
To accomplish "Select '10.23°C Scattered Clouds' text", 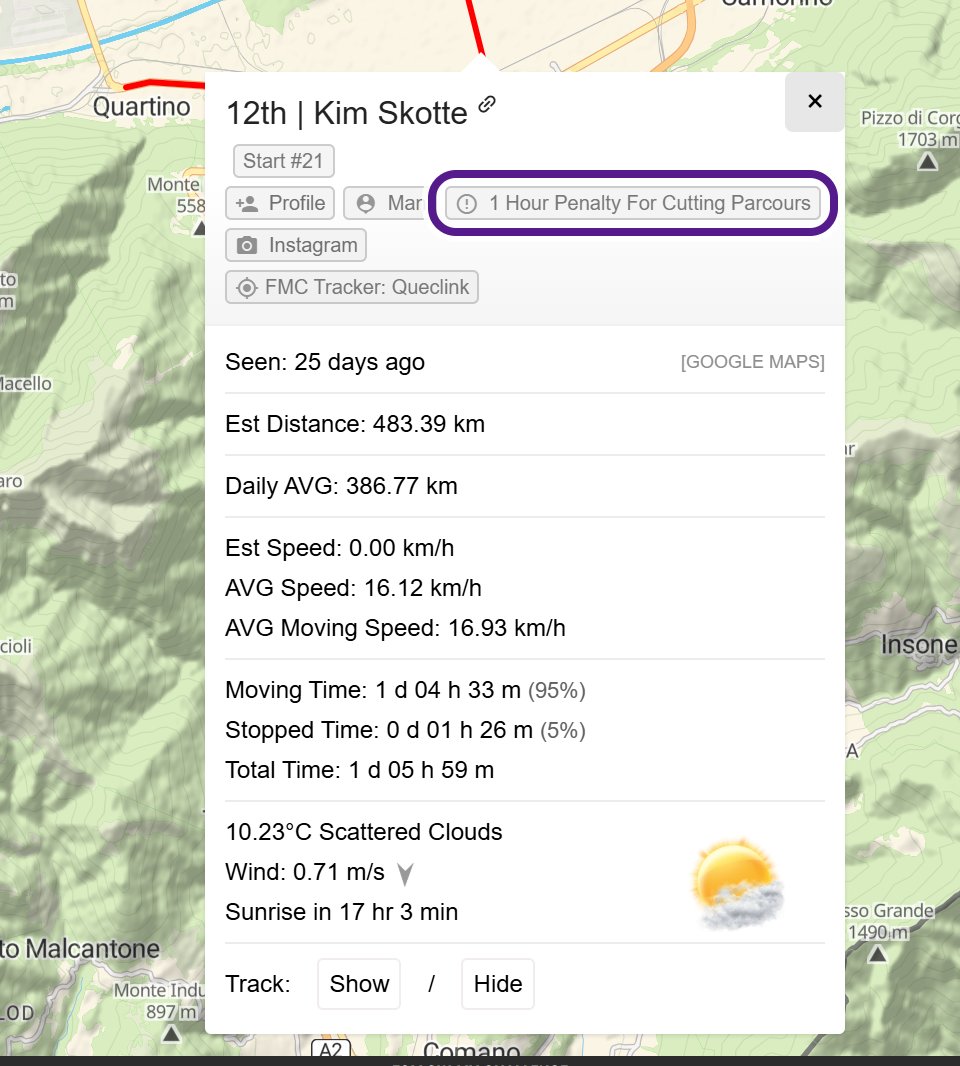I will [x=364, y=832].
